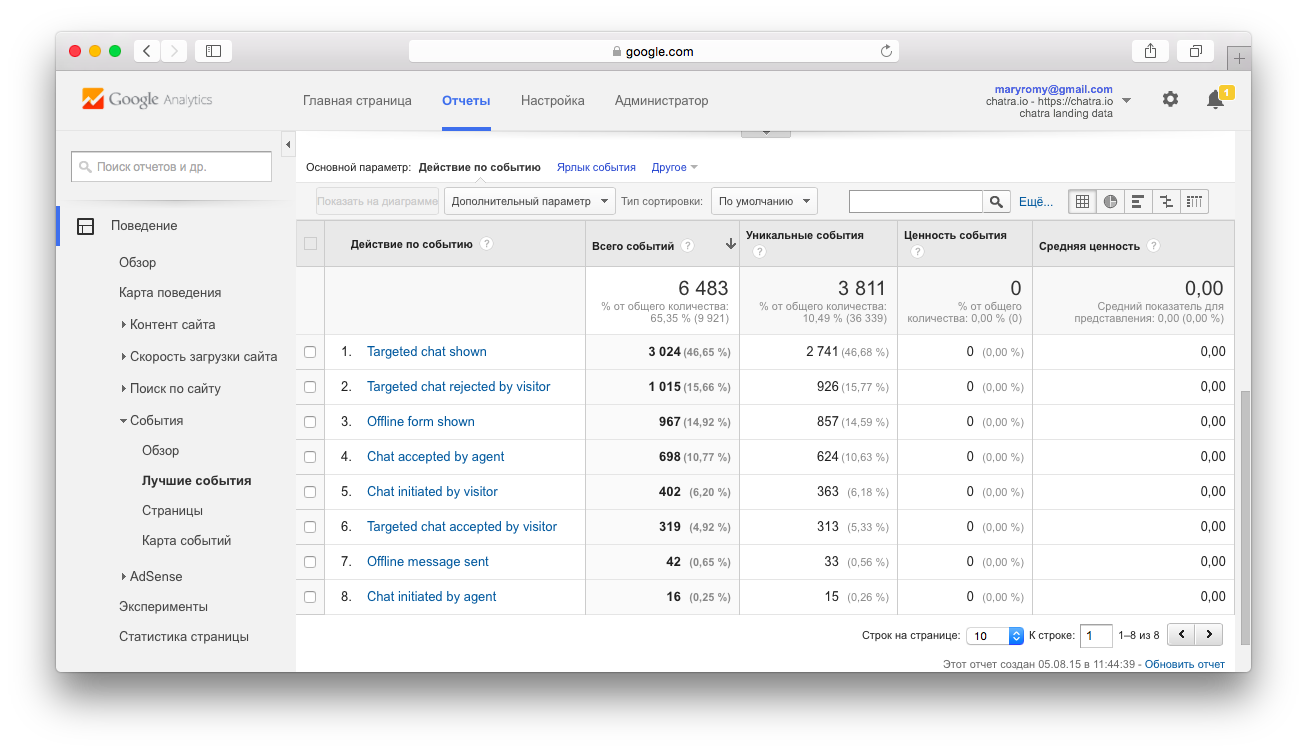Click the table search magnifier button
This screenshot has width=1307, height=752.
coord(996,202)
